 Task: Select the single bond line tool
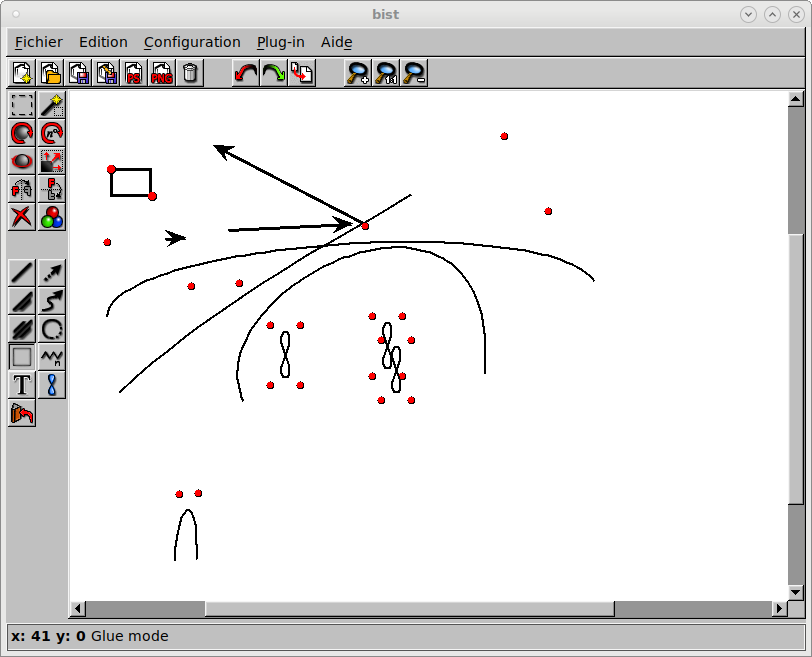pyautogui.click(x=22, y=273)
